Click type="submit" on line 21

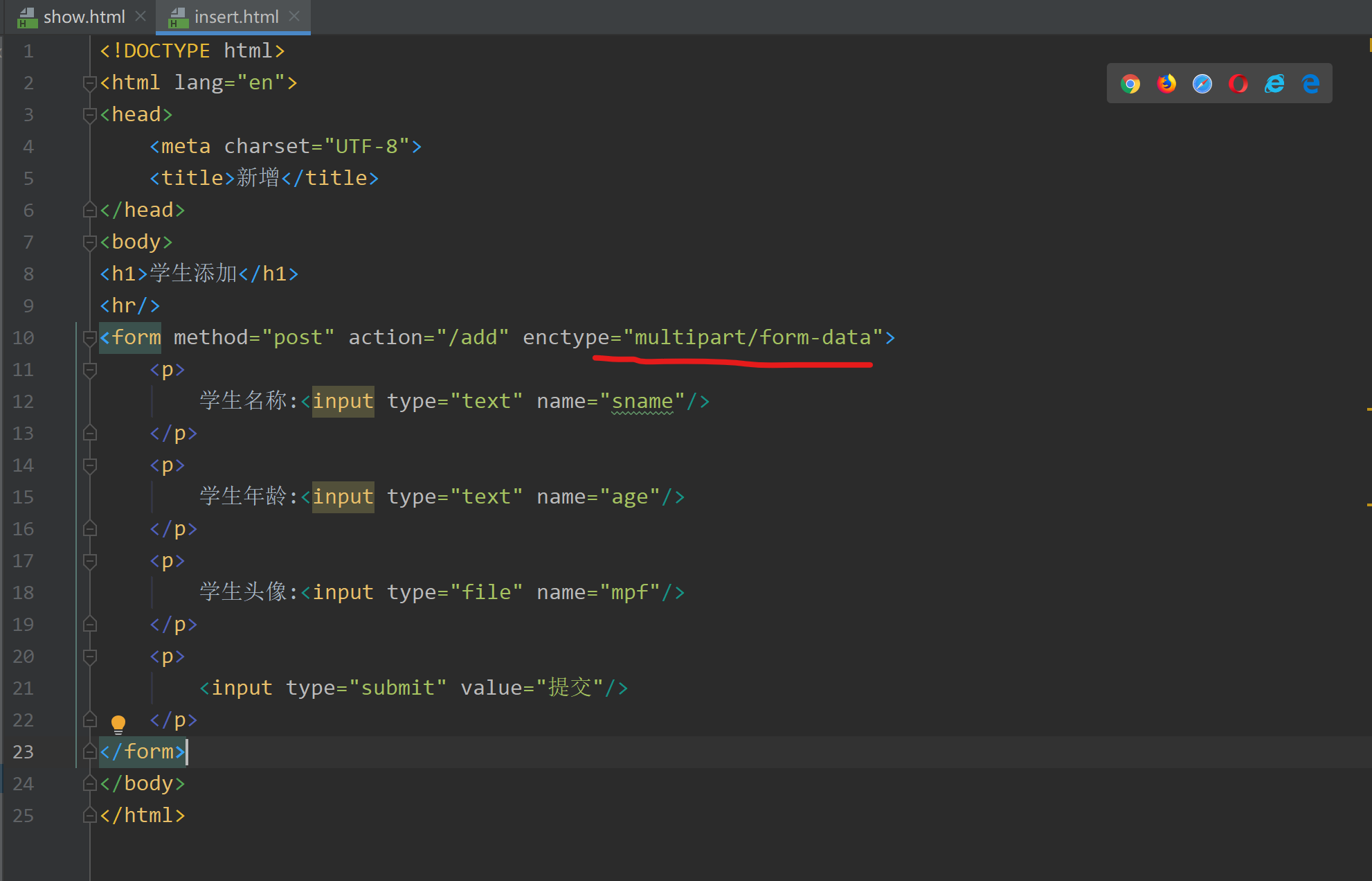click(366, 688)
